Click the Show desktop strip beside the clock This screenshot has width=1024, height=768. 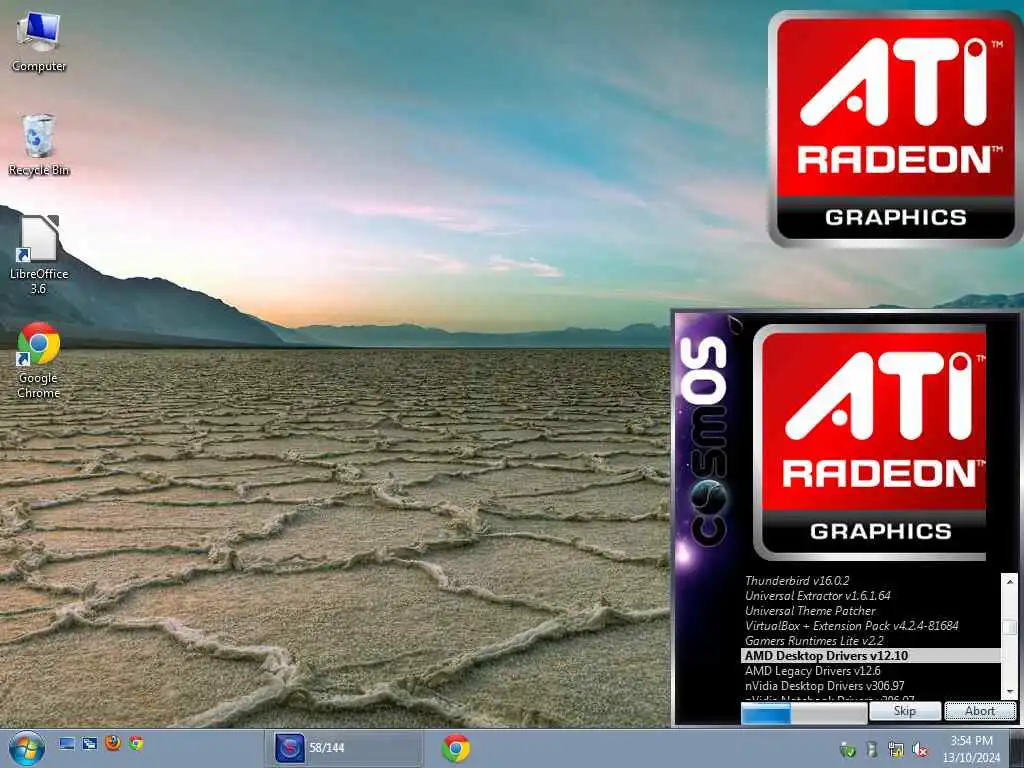(1017, 748)
